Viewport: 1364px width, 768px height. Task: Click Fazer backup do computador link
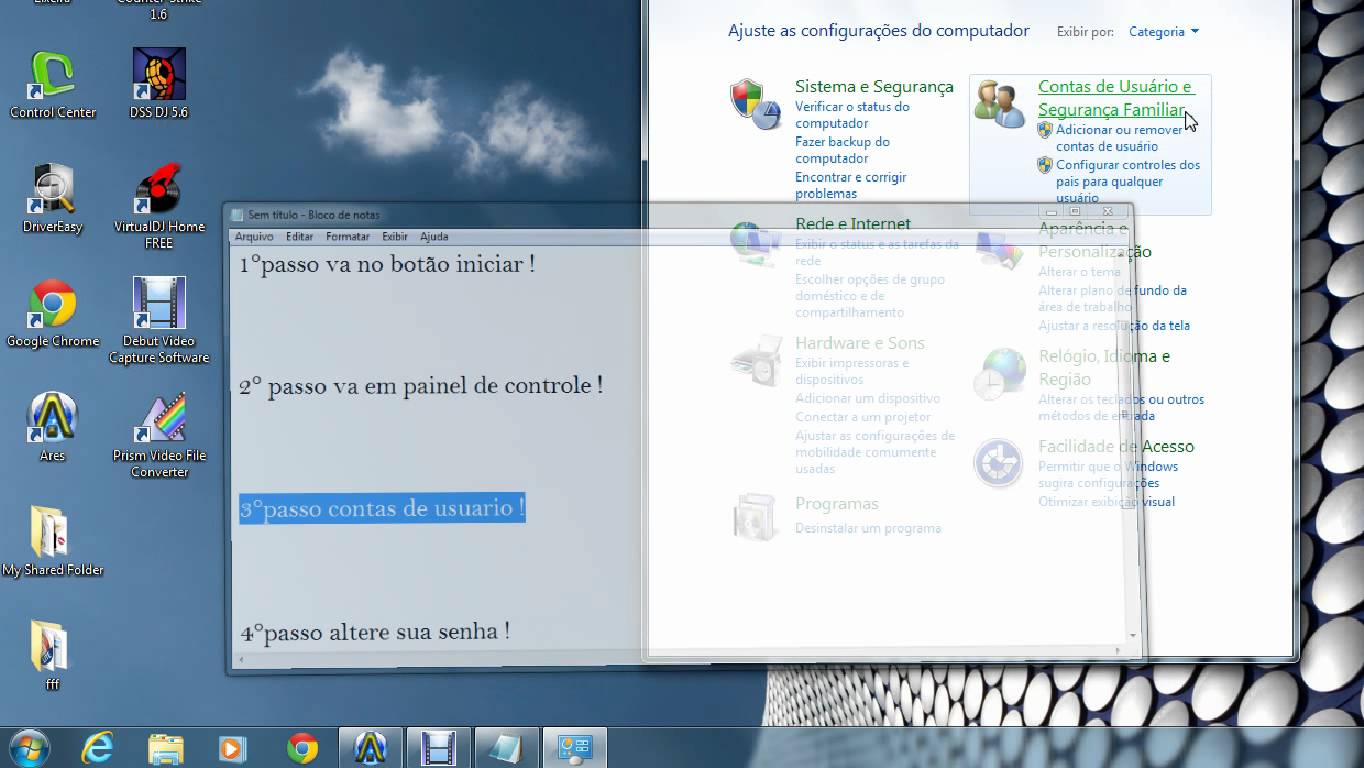[842, 150]
